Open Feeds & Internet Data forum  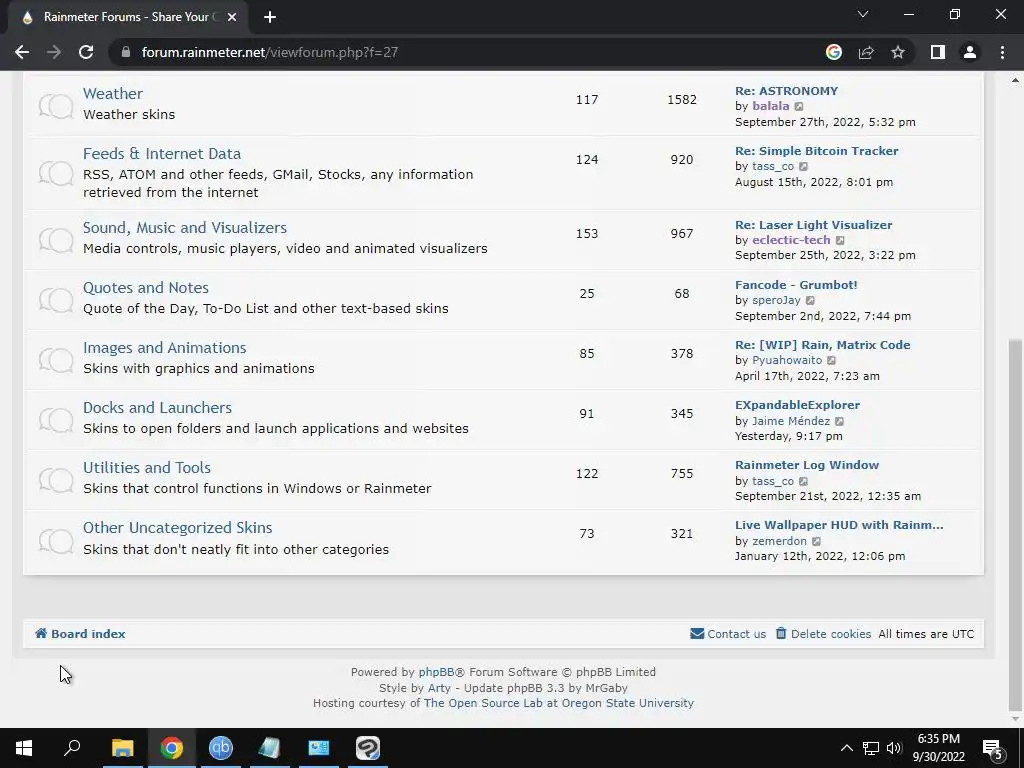(x=161, y=153)
